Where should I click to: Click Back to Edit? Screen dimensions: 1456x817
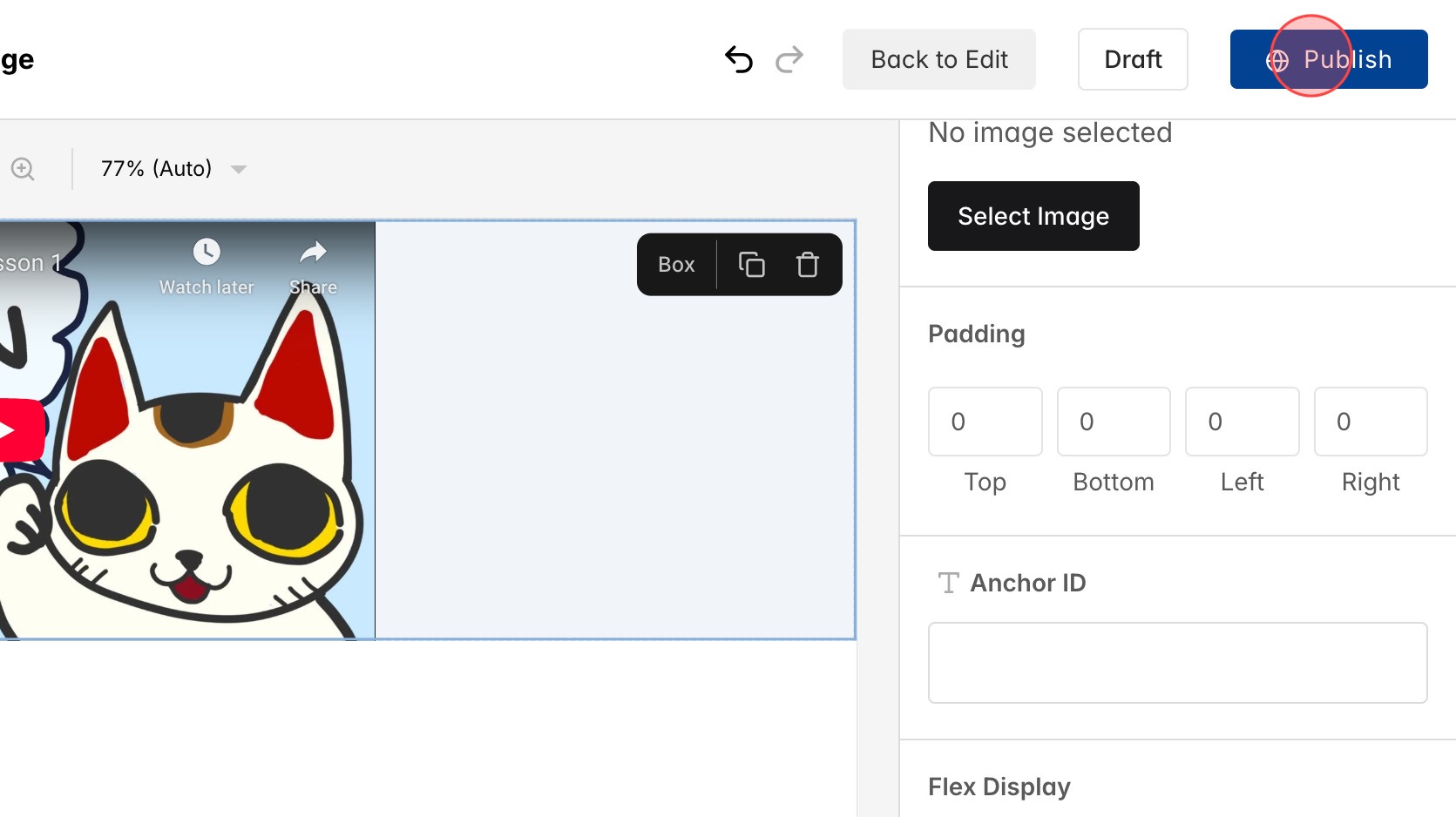(938, 59)
